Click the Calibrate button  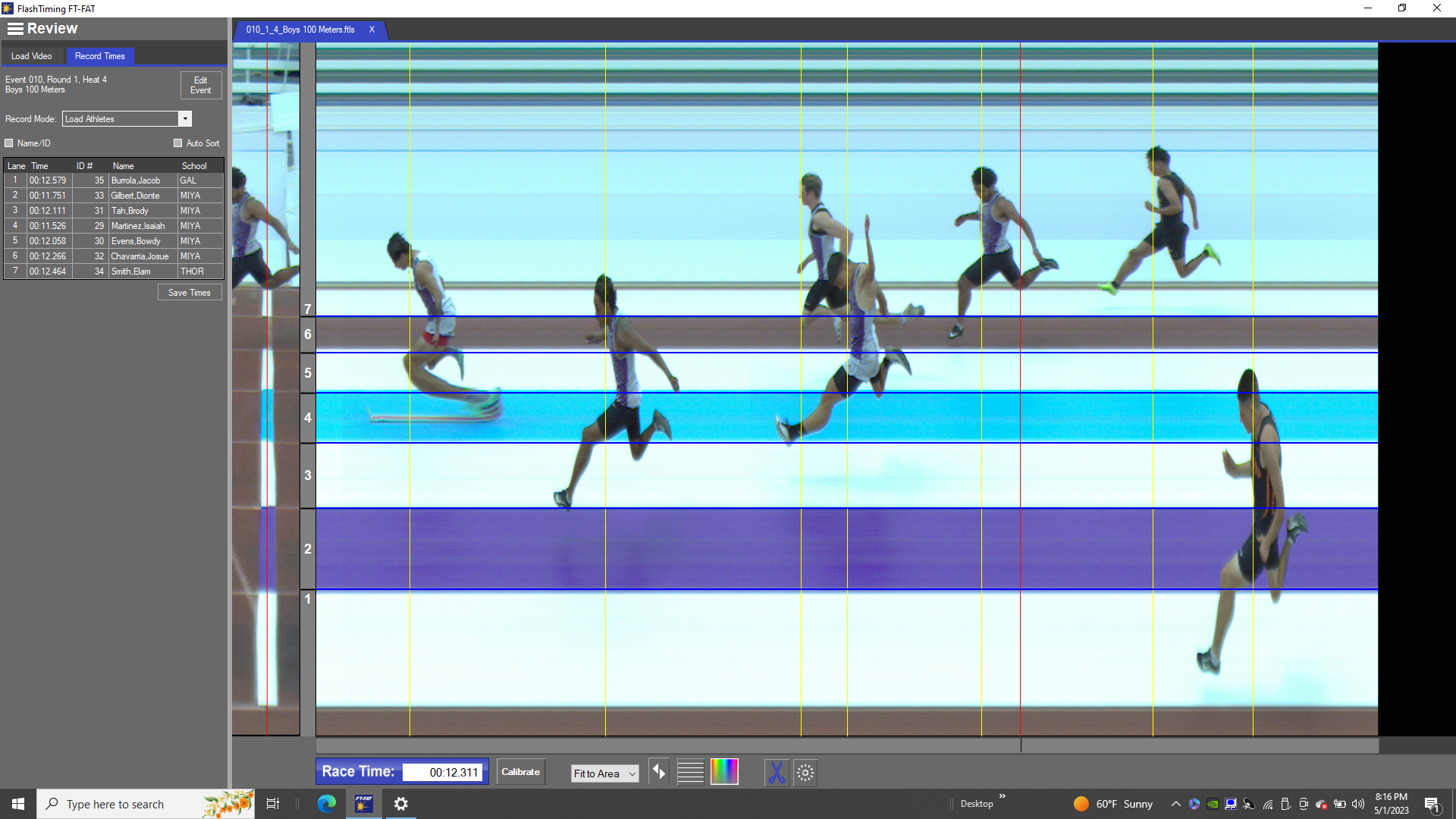tap(521, 772)
